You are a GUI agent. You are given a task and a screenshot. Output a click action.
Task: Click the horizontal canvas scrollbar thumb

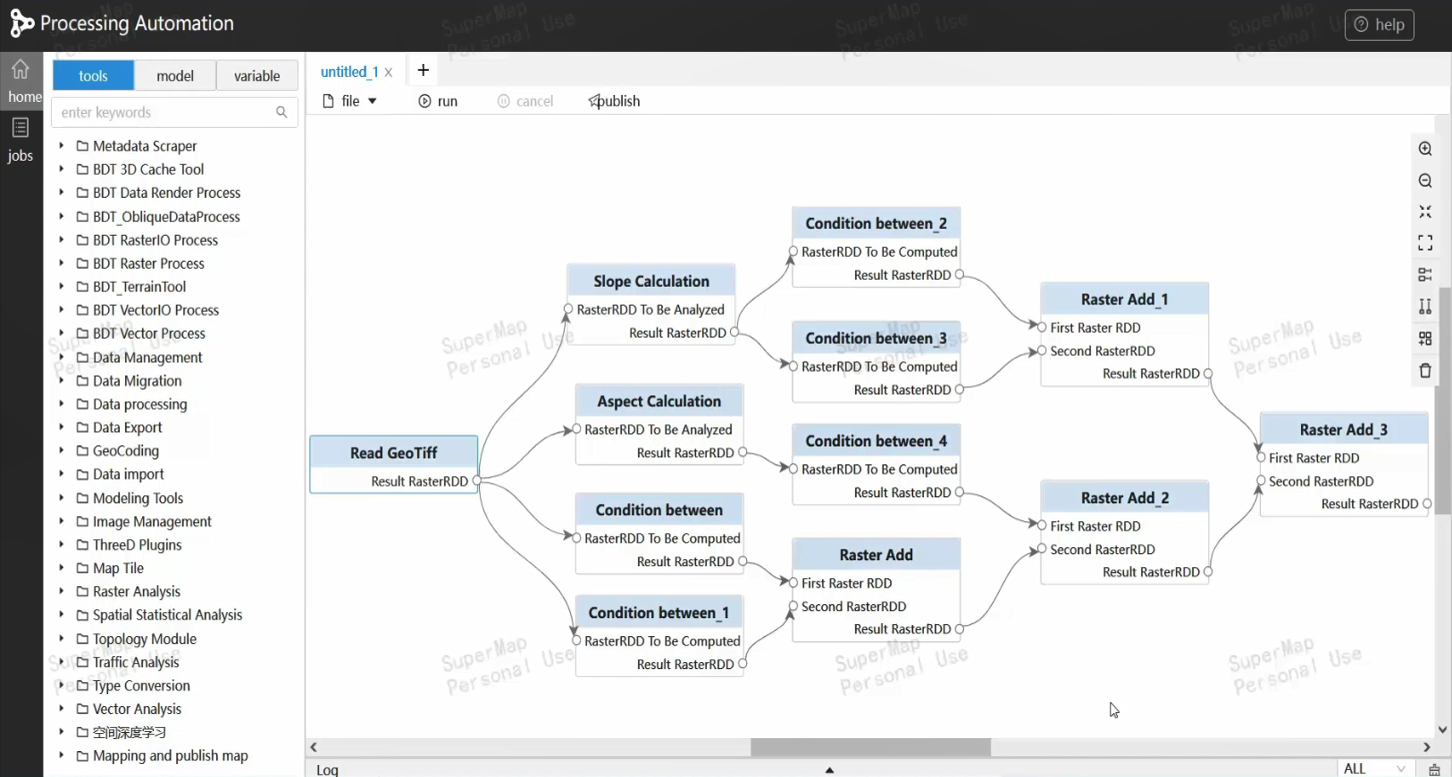click(x=871, y=747)
